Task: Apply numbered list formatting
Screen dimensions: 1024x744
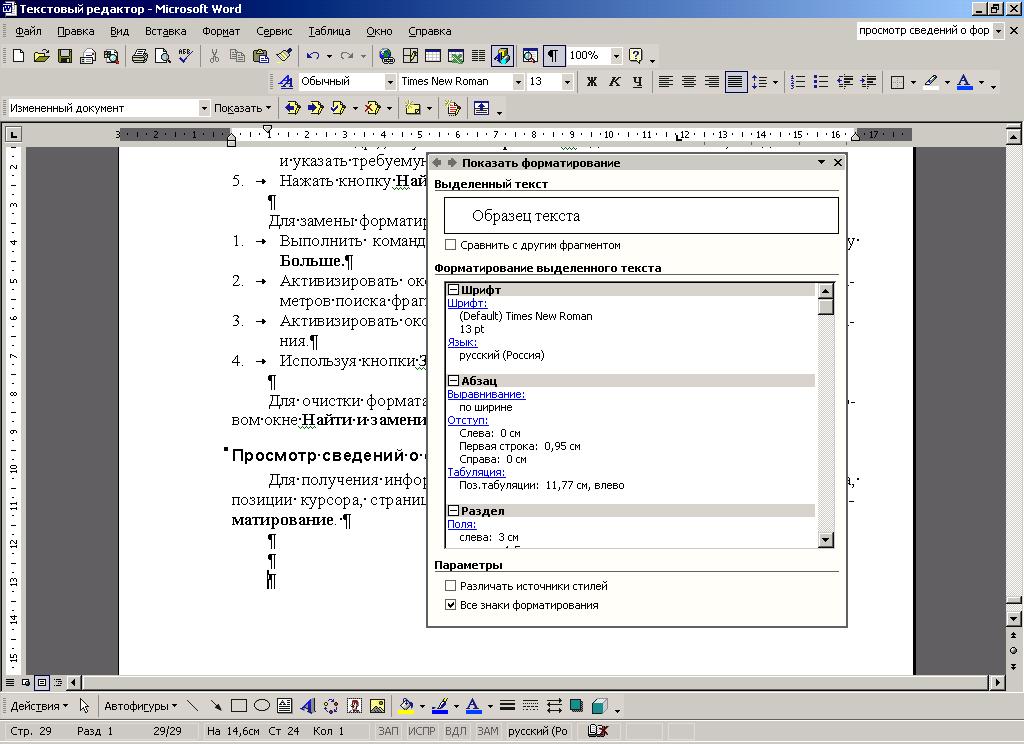Action: pyautogui.click(x=797, y=82)
